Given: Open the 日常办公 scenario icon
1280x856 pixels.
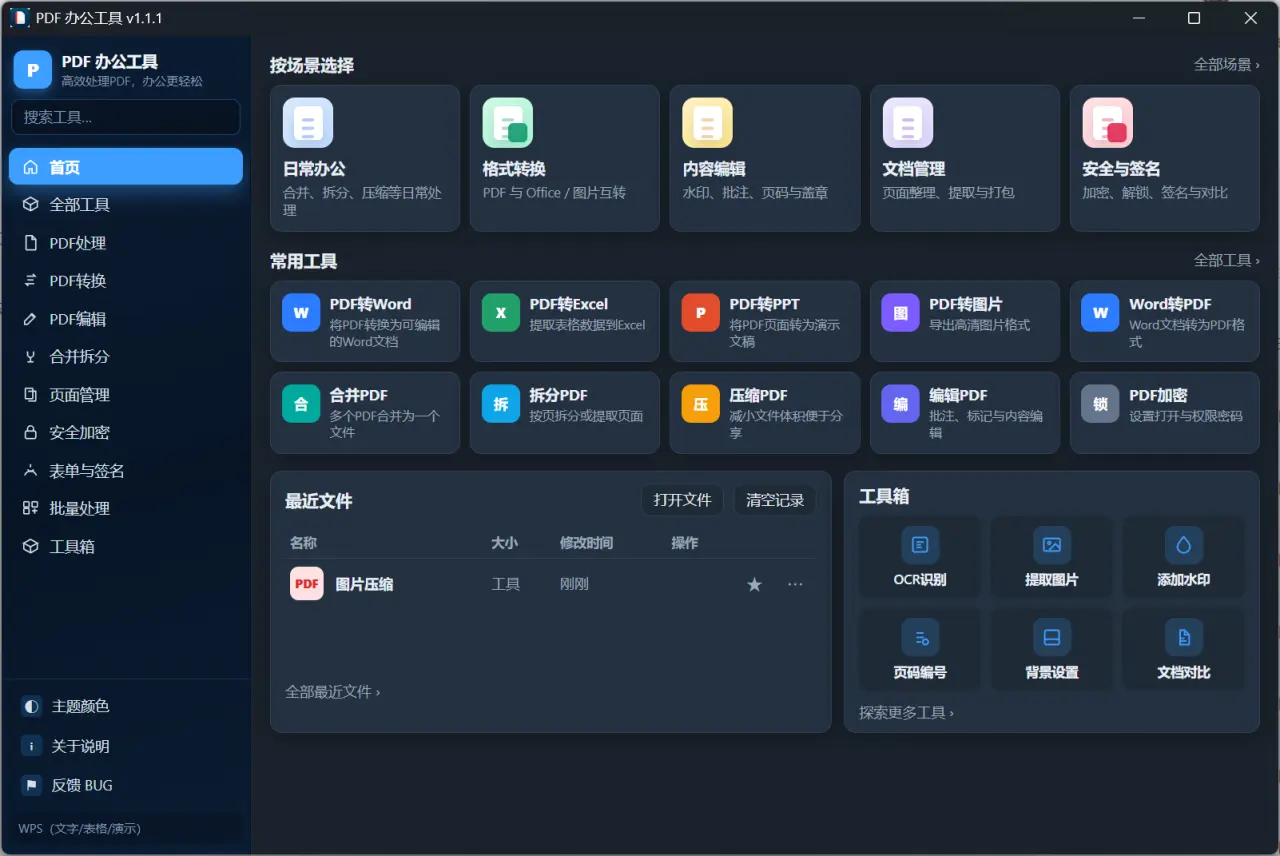Looking at the screenshot, I should pos(308,123).
